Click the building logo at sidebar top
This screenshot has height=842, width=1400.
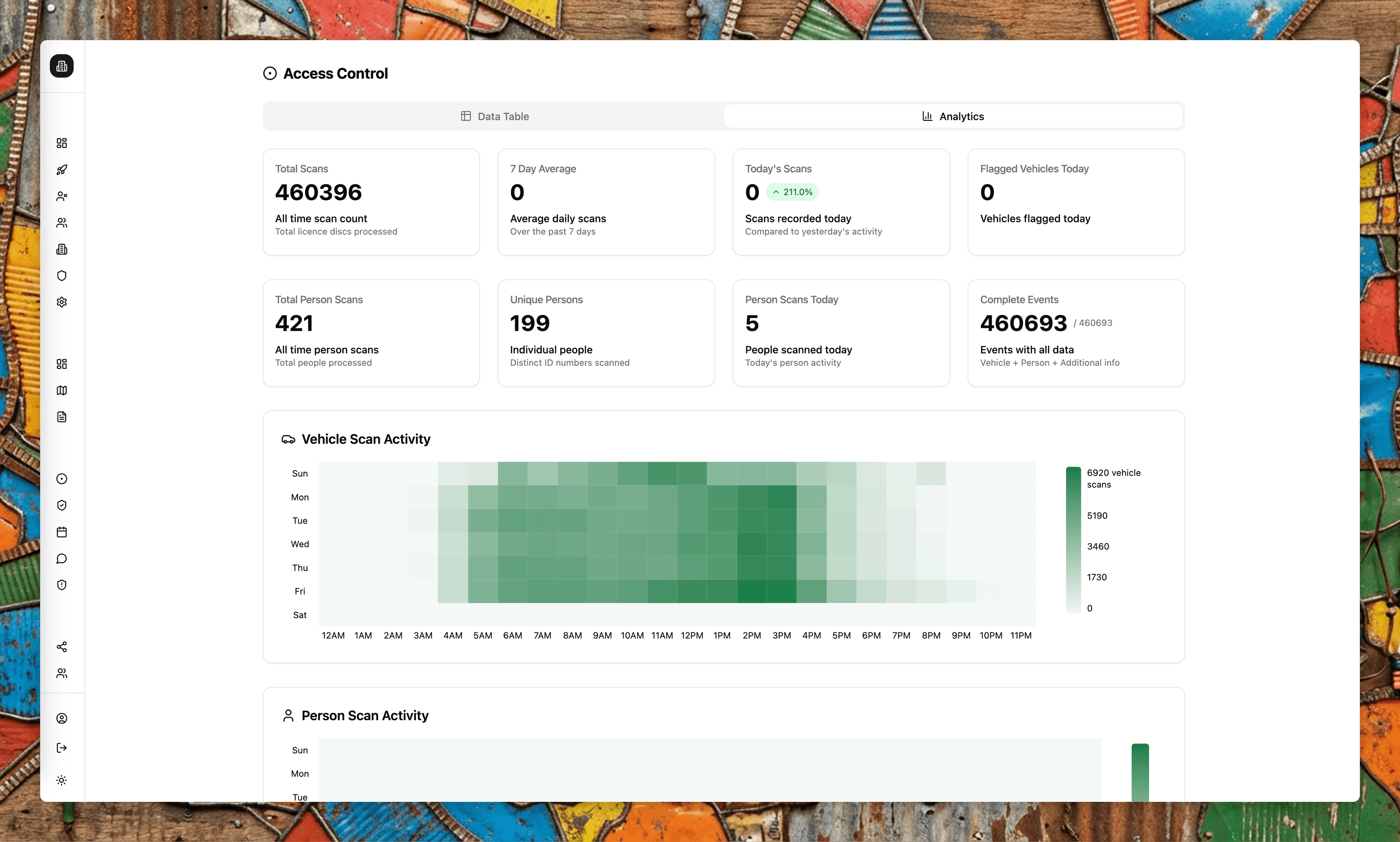point(62,66)
